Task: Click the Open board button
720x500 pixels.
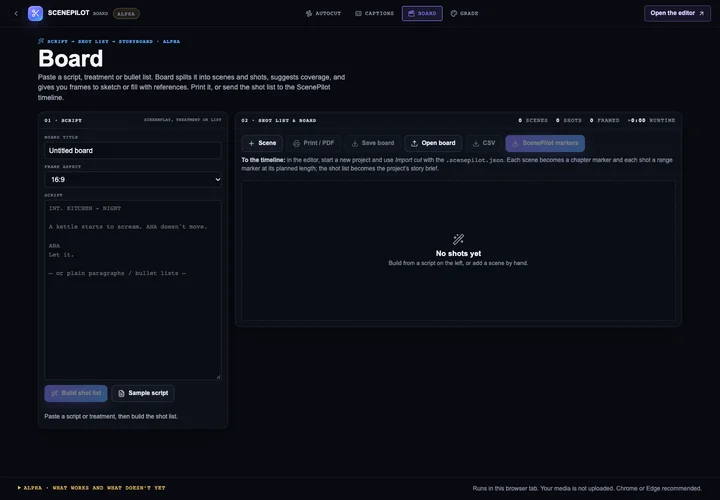Action: coord(433,143)
